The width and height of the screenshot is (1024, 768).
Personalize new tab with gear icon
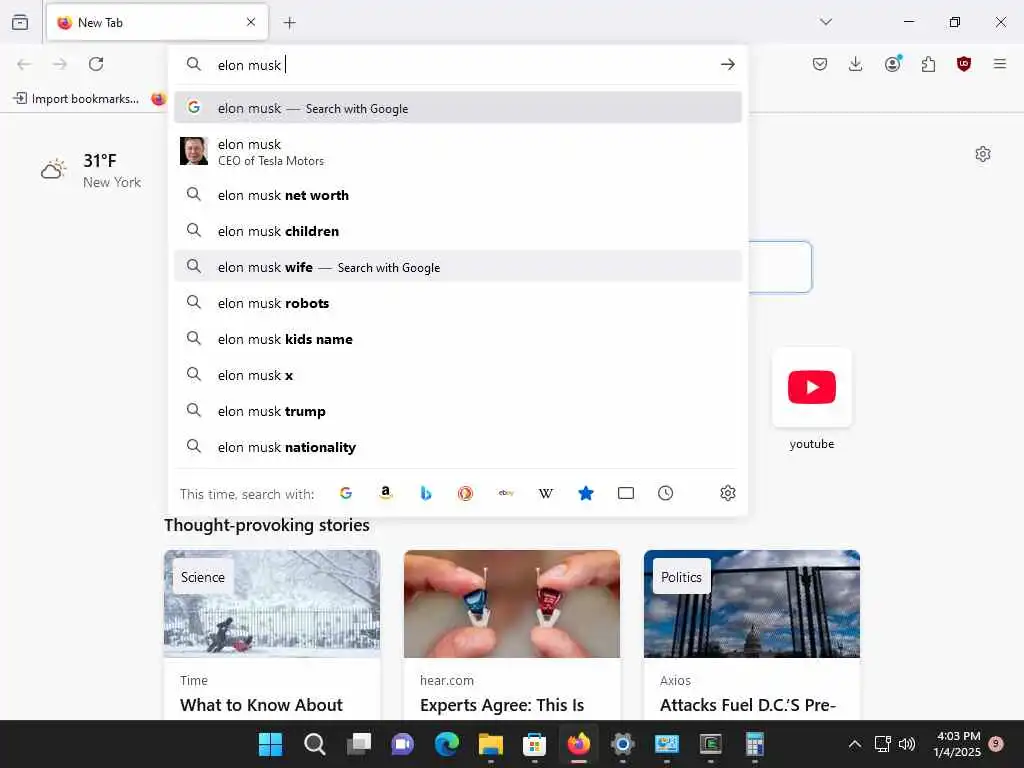pyautogui.click(x=983, y=154)
